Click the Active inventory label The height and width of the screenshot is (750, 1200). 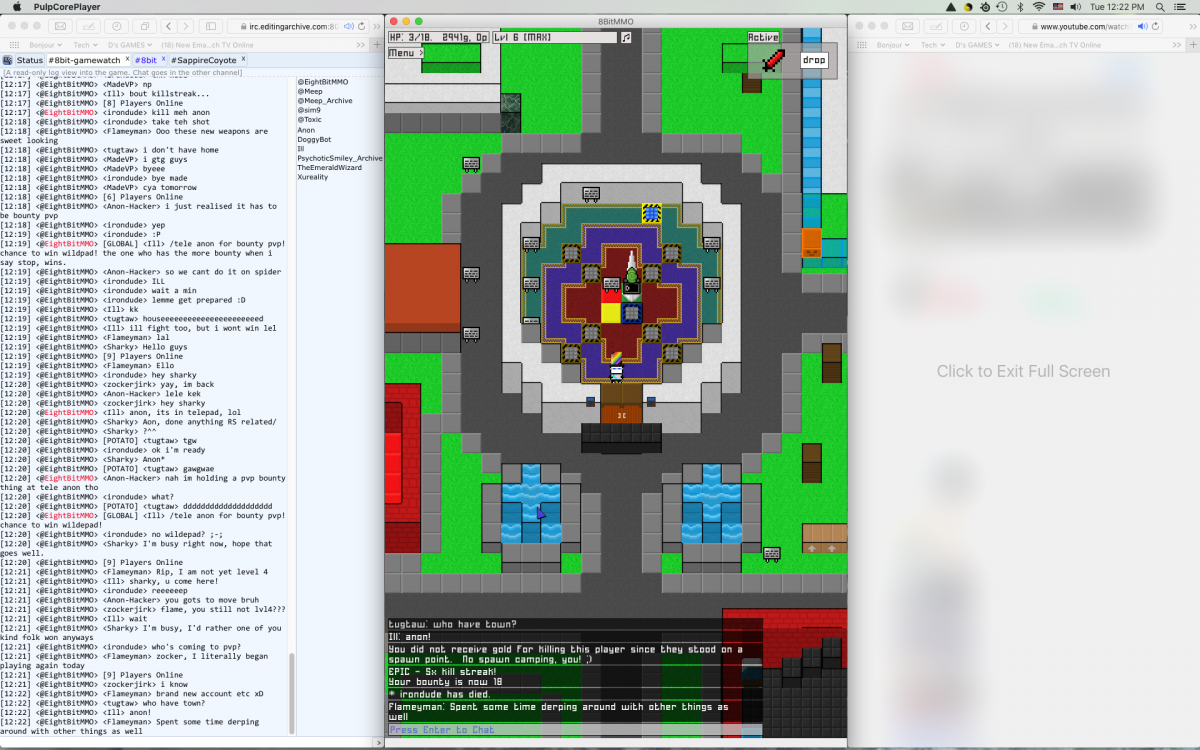click(x=763, y=38)
